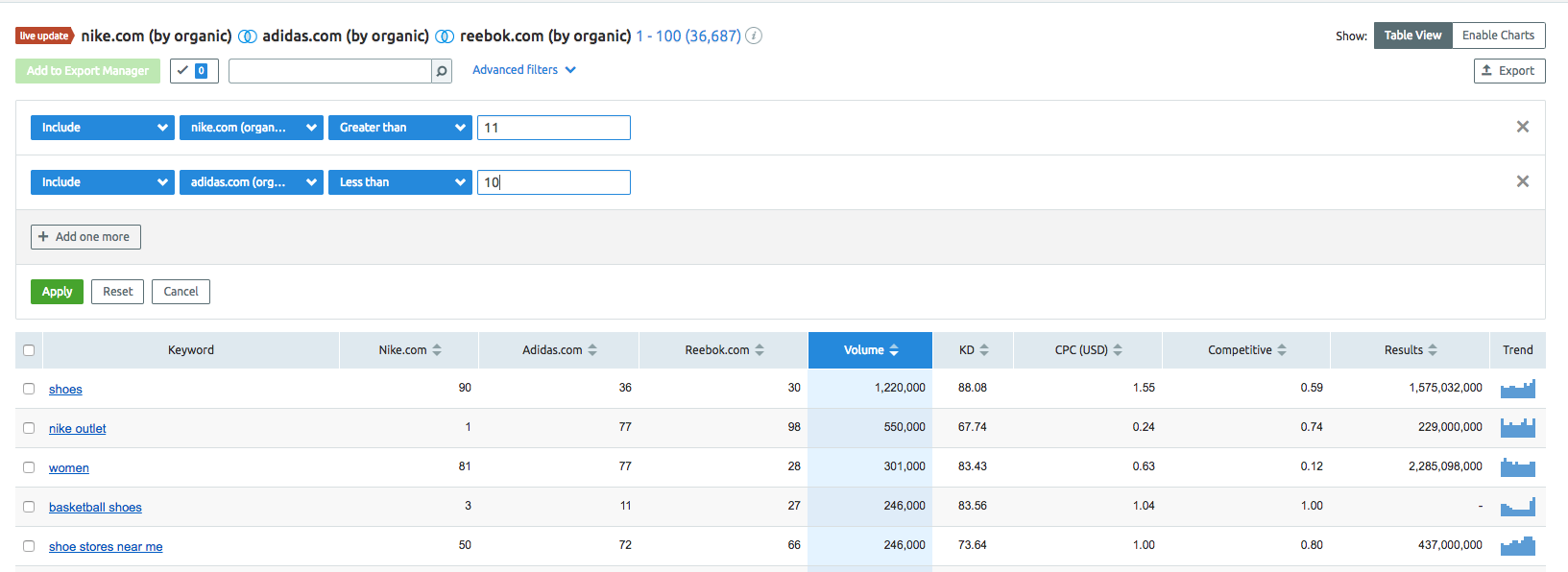Click the selected-items counter checkmark button
Screen dimensions: 1568x572
click(x=194, y=71)
